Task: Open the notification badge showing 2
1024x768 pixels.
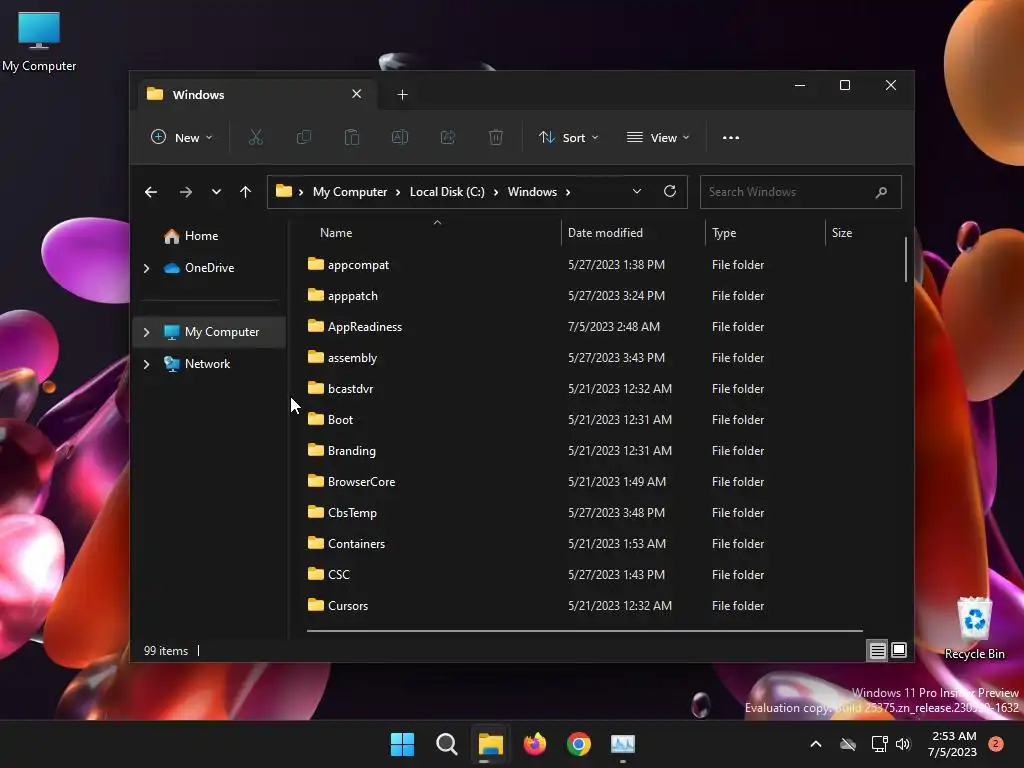Action: (996, 744)
